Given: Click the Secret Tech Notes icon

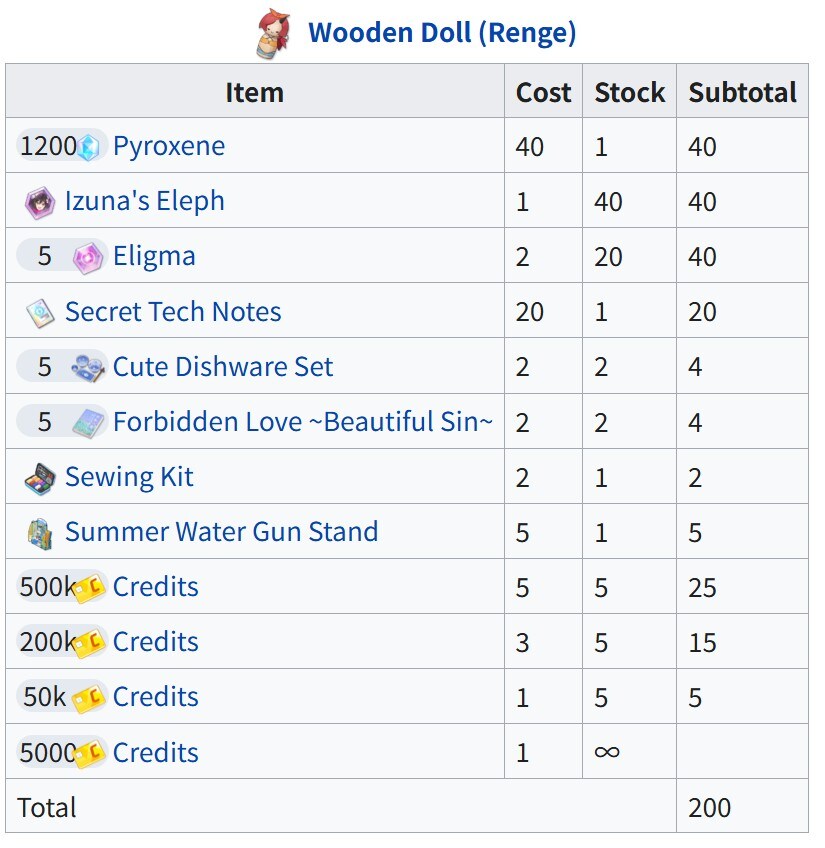Looking at the screenshot, I should click(40, 313).
